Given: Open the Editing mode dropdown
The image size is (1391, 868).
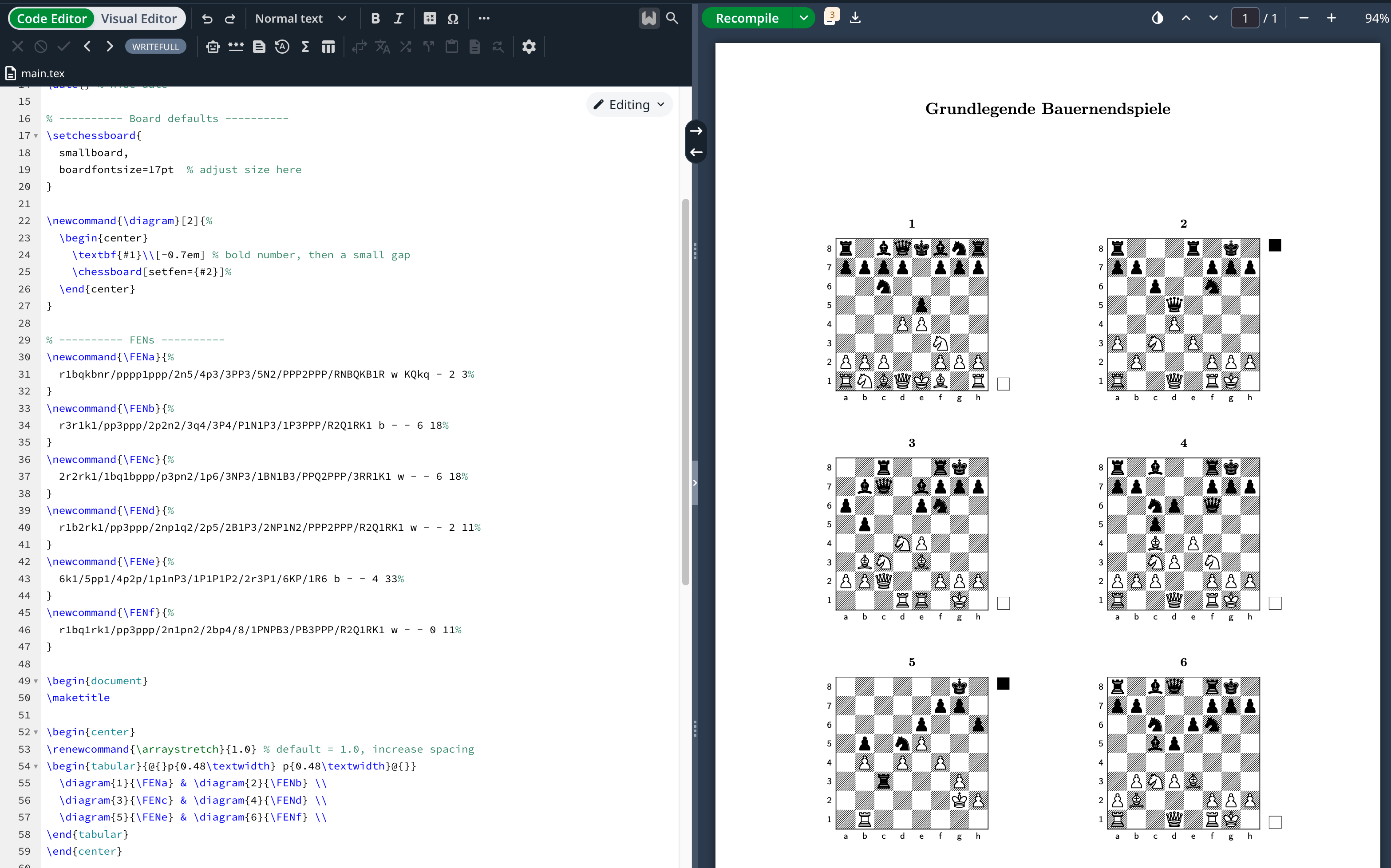Looking at the screenshot, I should [630, 104].
